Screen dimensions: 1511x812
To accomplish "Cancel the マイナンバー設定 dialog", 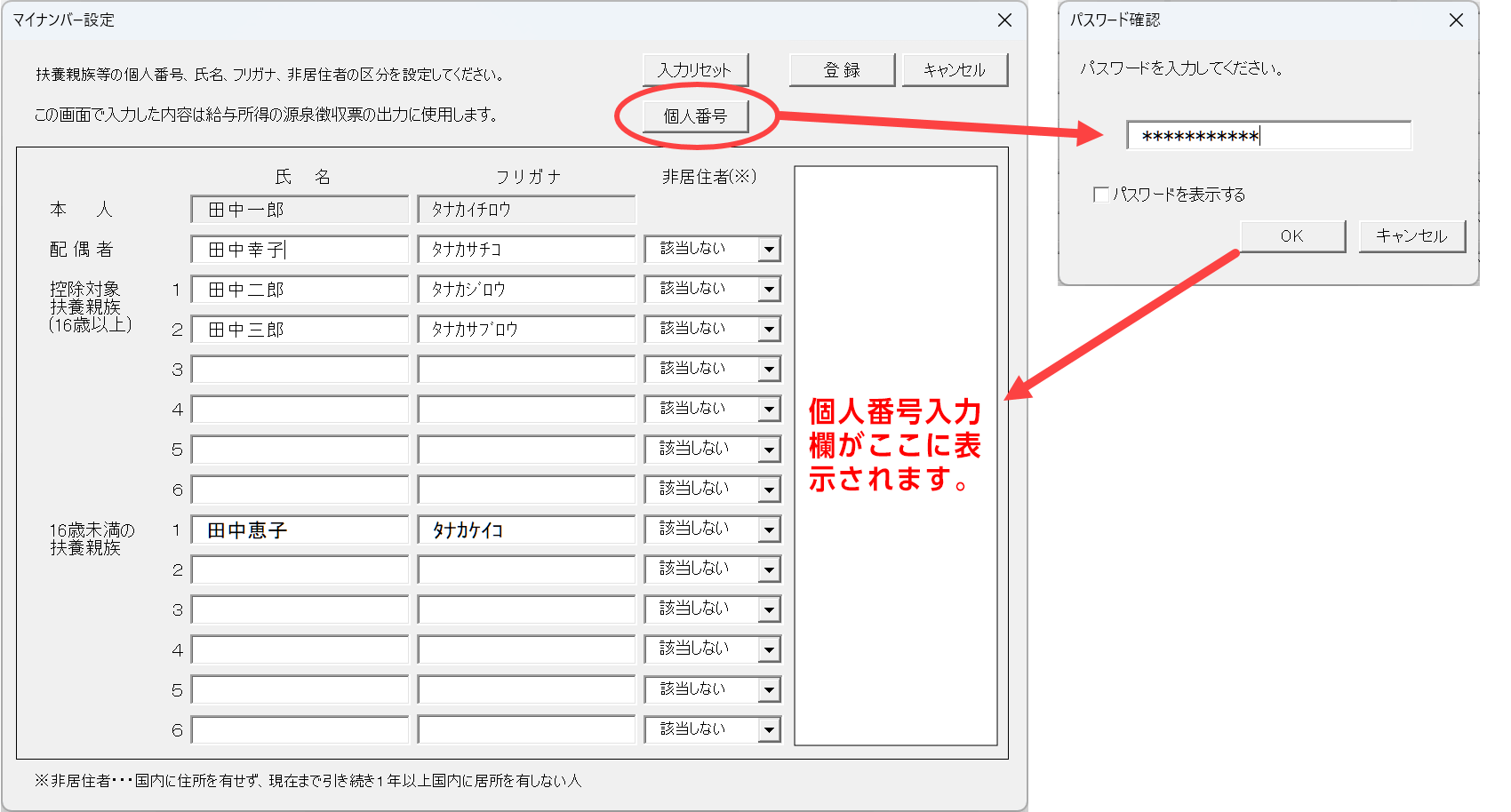I will 955,70.
